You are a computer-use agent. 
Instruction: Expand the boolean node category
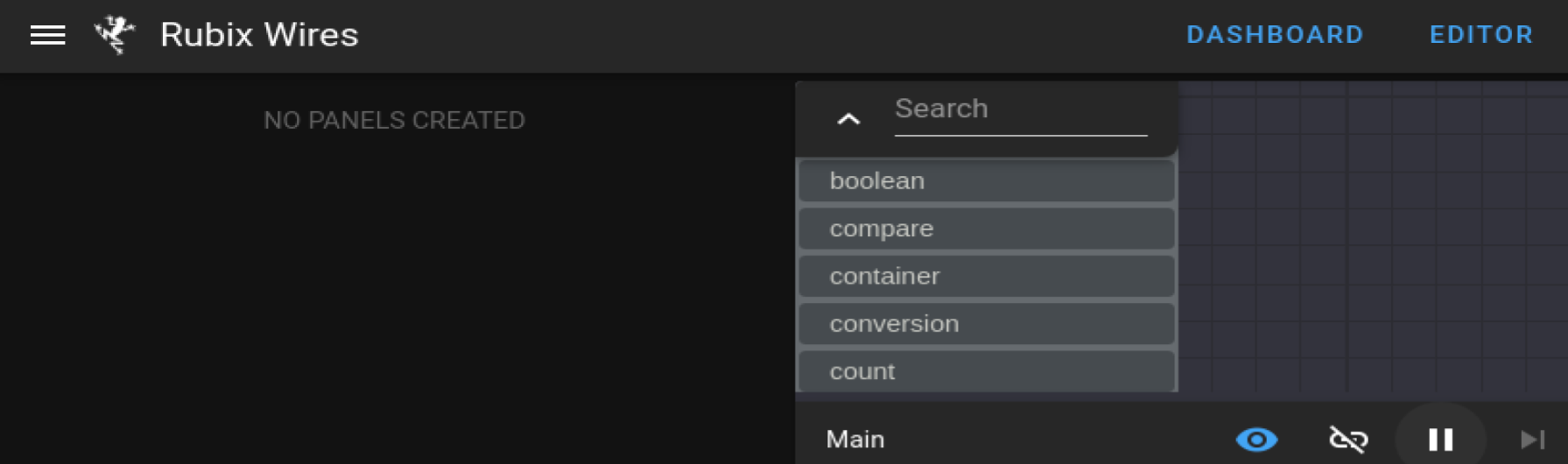tap(987, 180)
